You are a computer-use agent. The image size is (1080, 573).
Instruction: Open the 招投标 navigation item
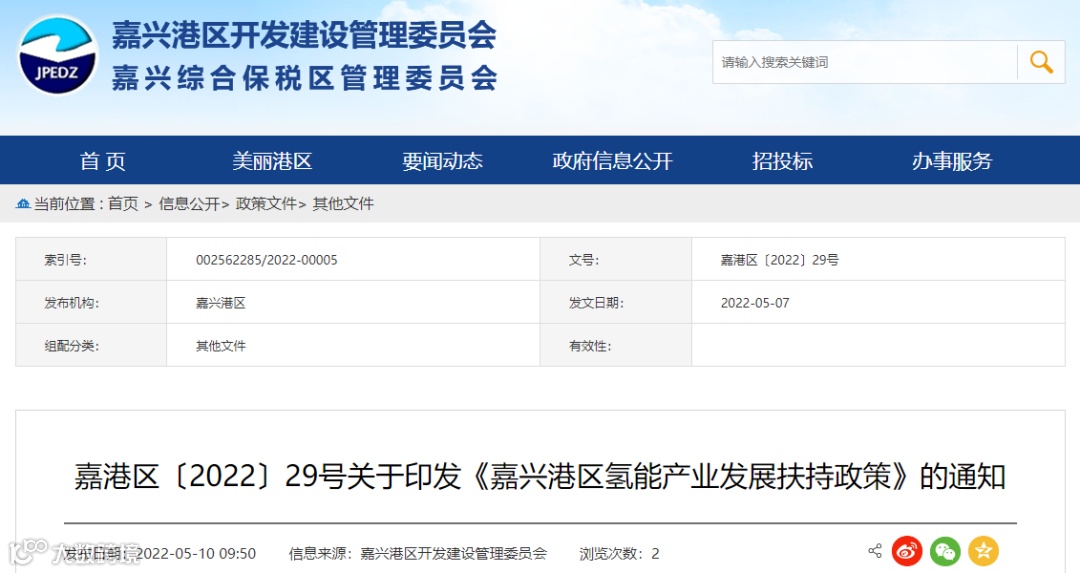pos(782,160)
